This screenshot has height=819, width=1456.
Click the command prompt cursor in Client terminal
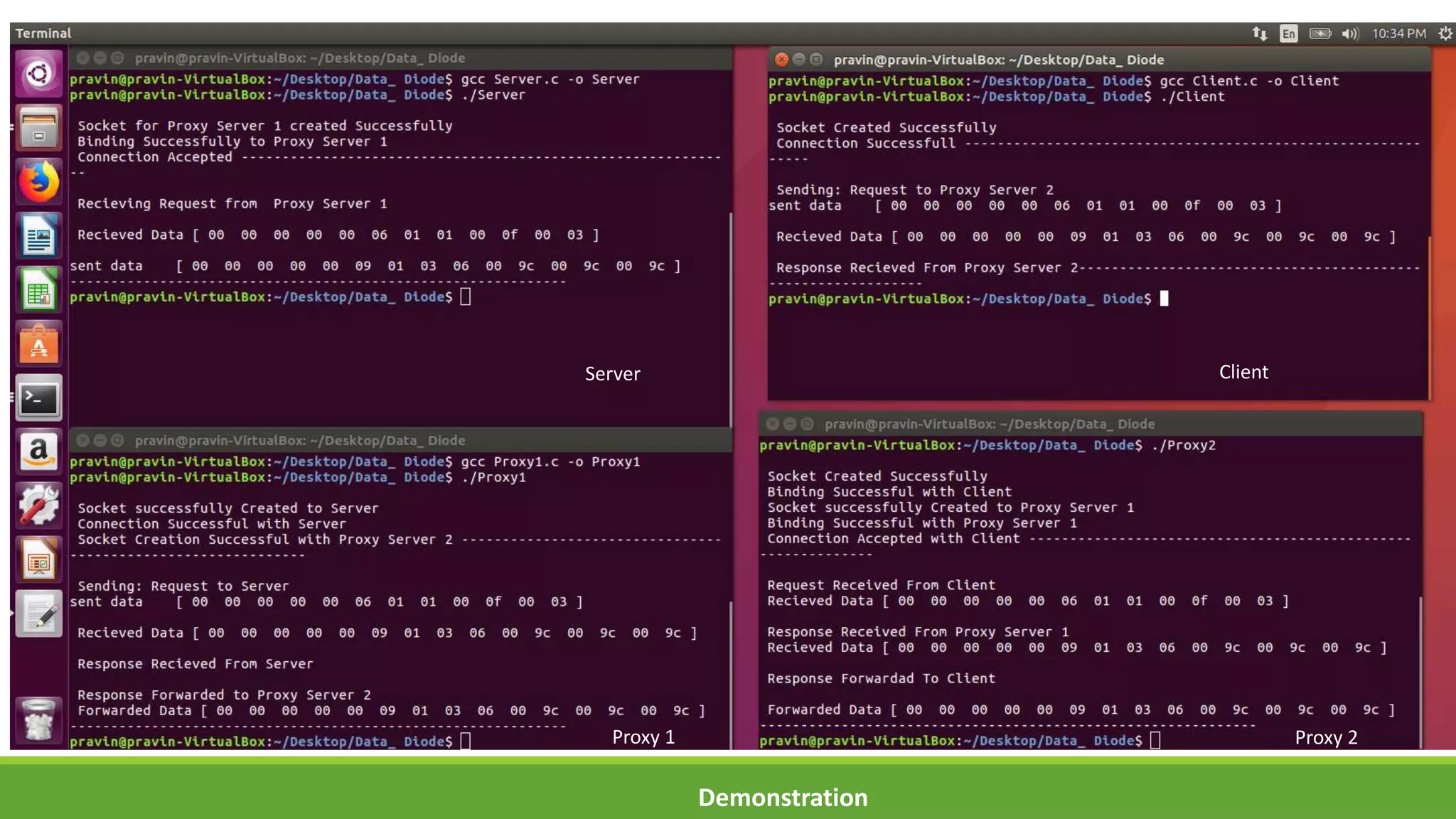tap(1164, 299)
